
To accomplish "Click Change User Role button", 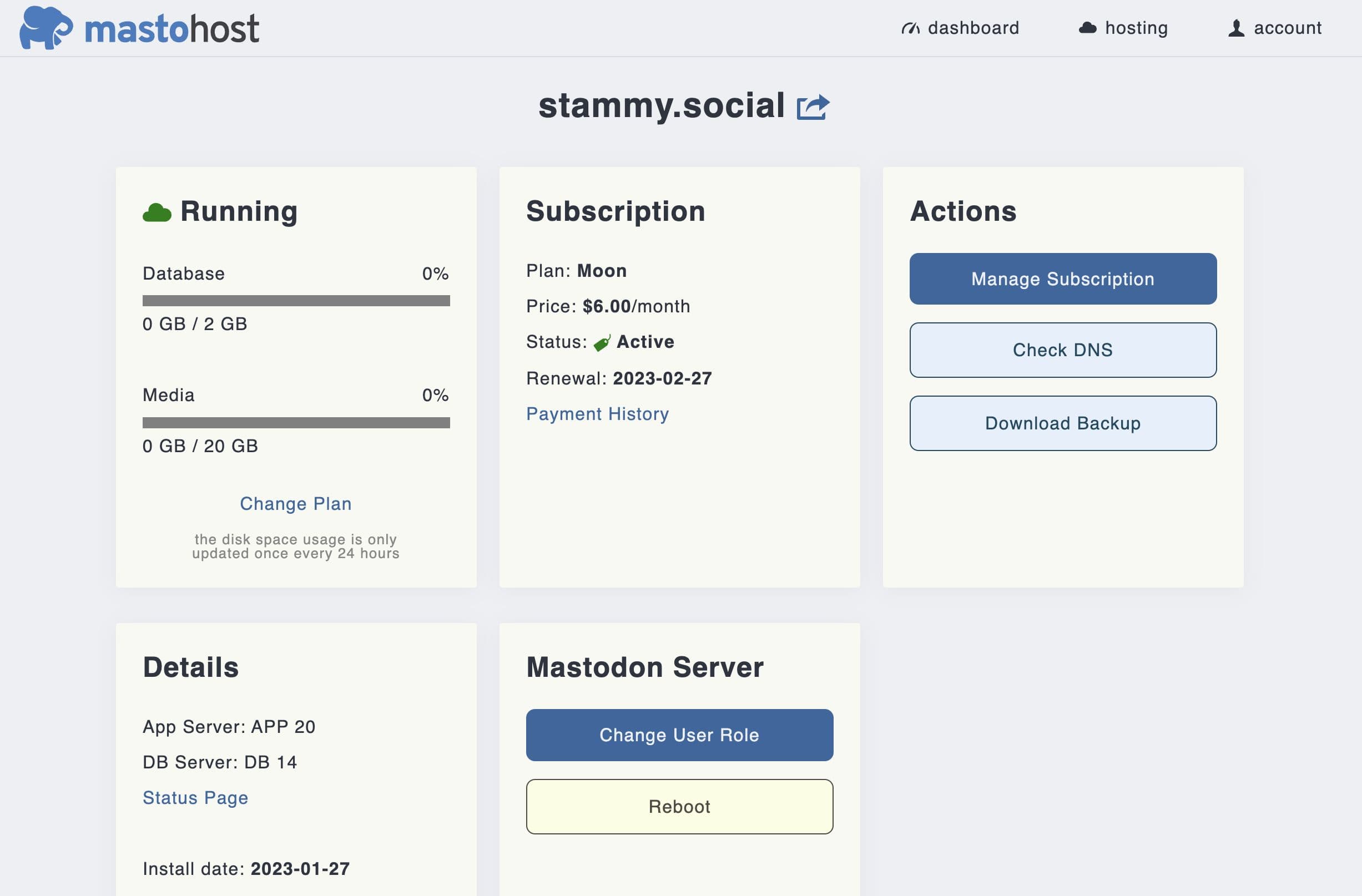I will coord(679,735).
